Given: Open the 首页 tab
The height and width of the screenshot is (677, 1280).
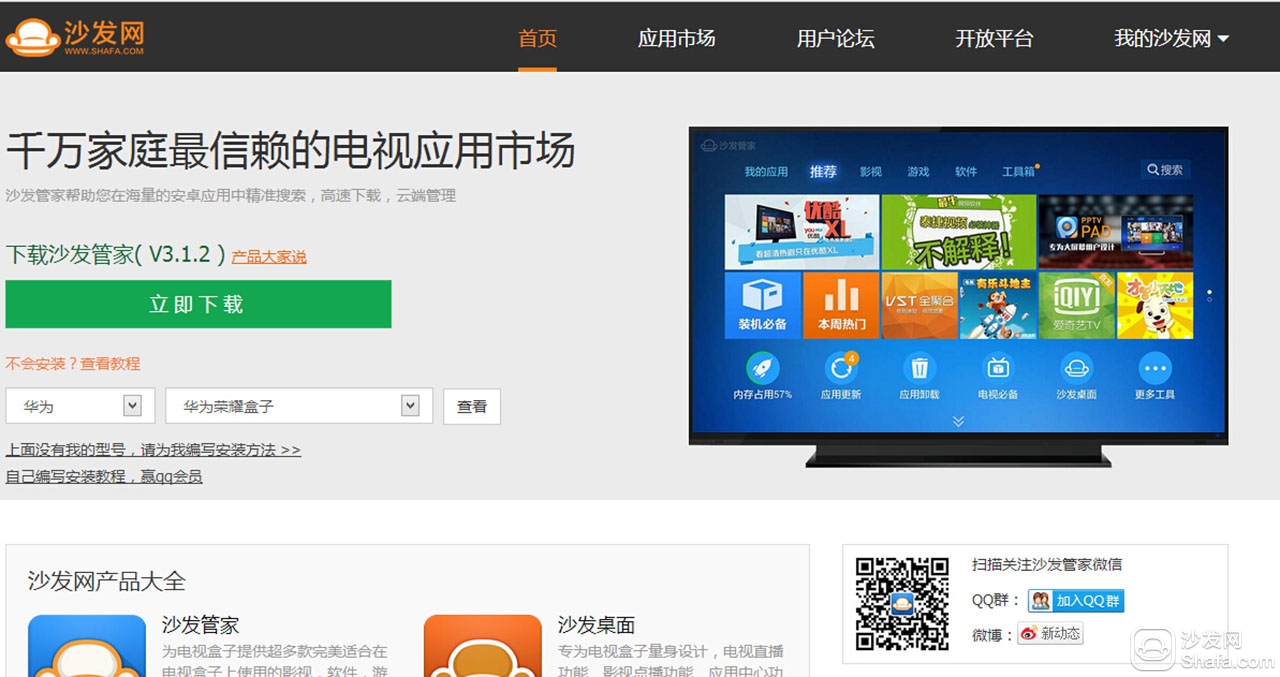Looking at the screenshot, I should tap(537, 38).
